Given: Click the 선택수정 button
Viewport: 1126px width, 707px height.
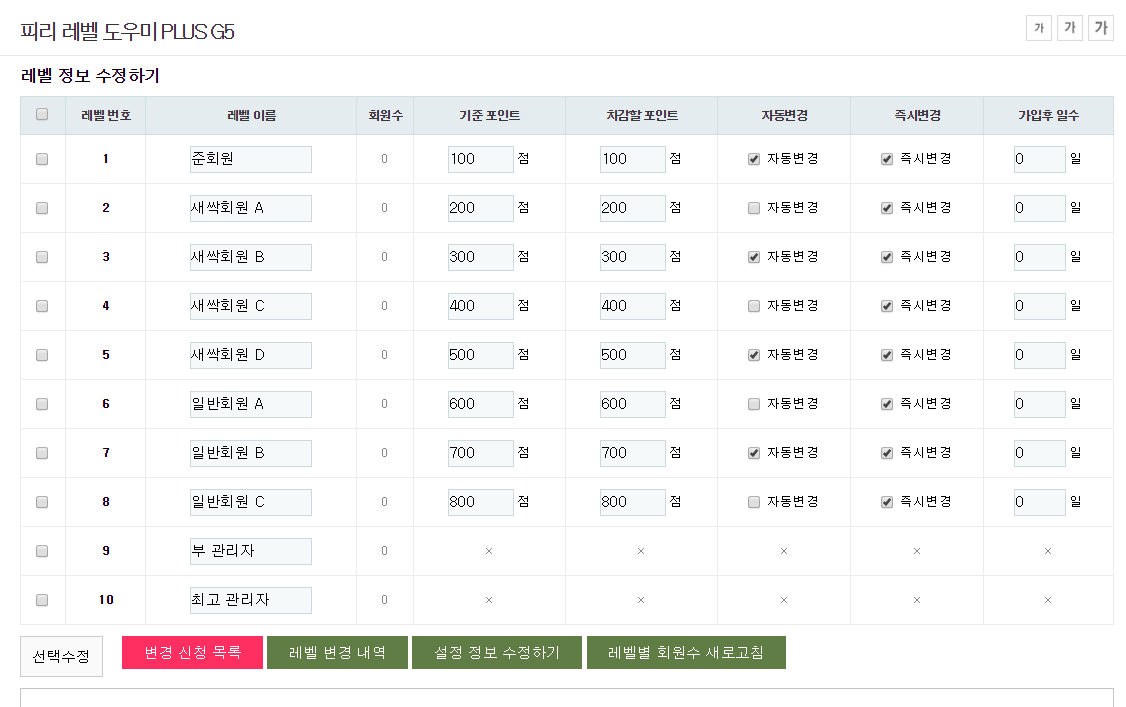Looking at the screenshot, I should (x=61, y=656).
